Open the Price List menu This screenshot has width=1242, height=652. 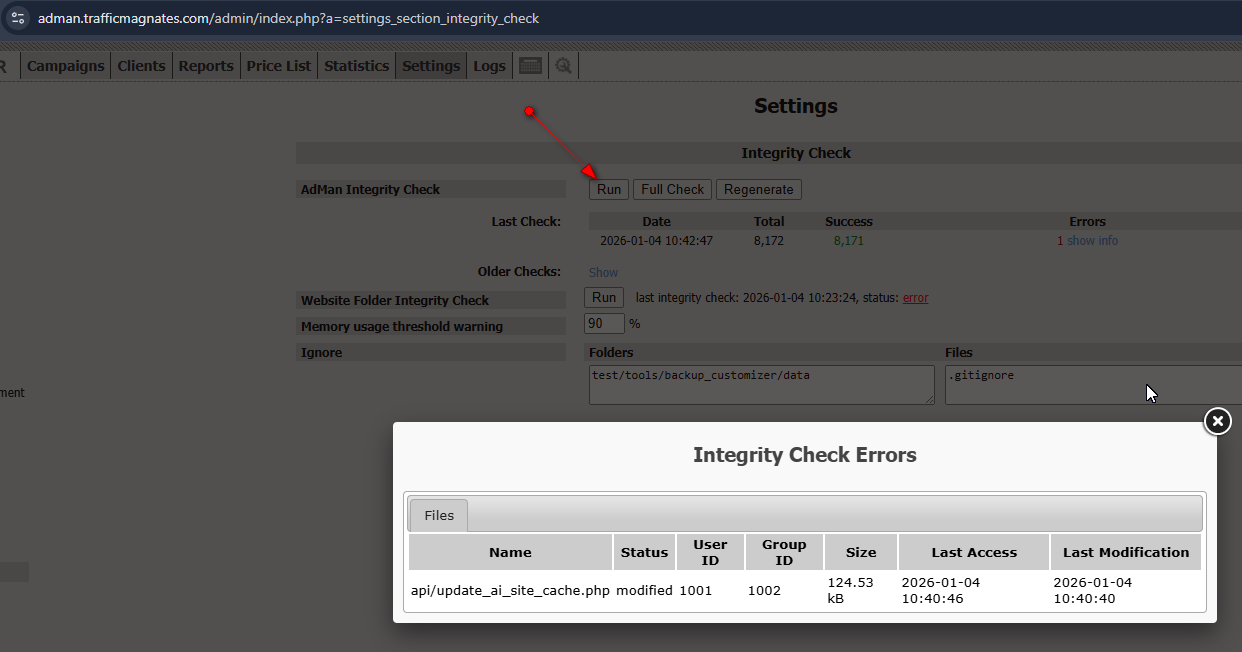point(279,66)
